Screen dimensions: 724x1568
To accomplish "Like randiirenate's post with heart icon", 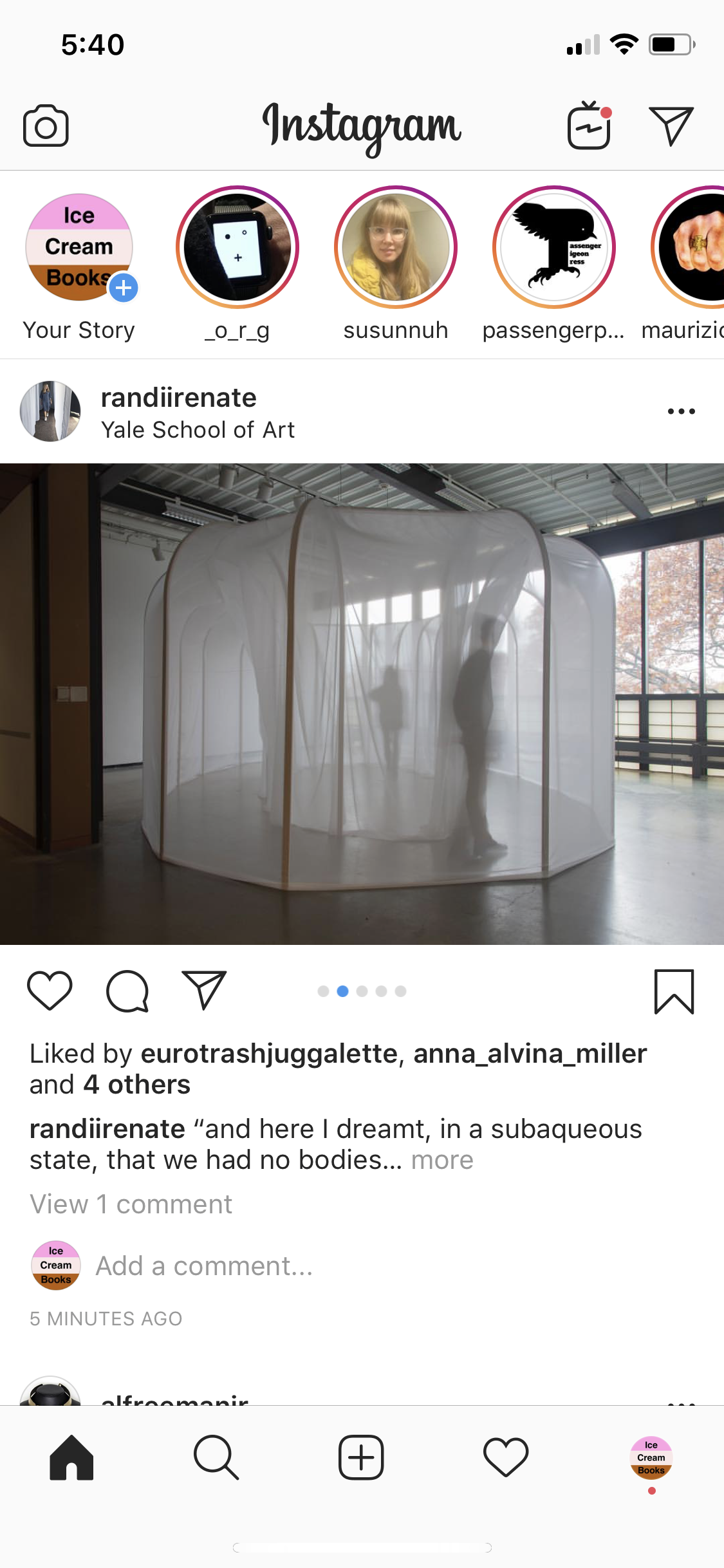I will [x=50, y=991].
